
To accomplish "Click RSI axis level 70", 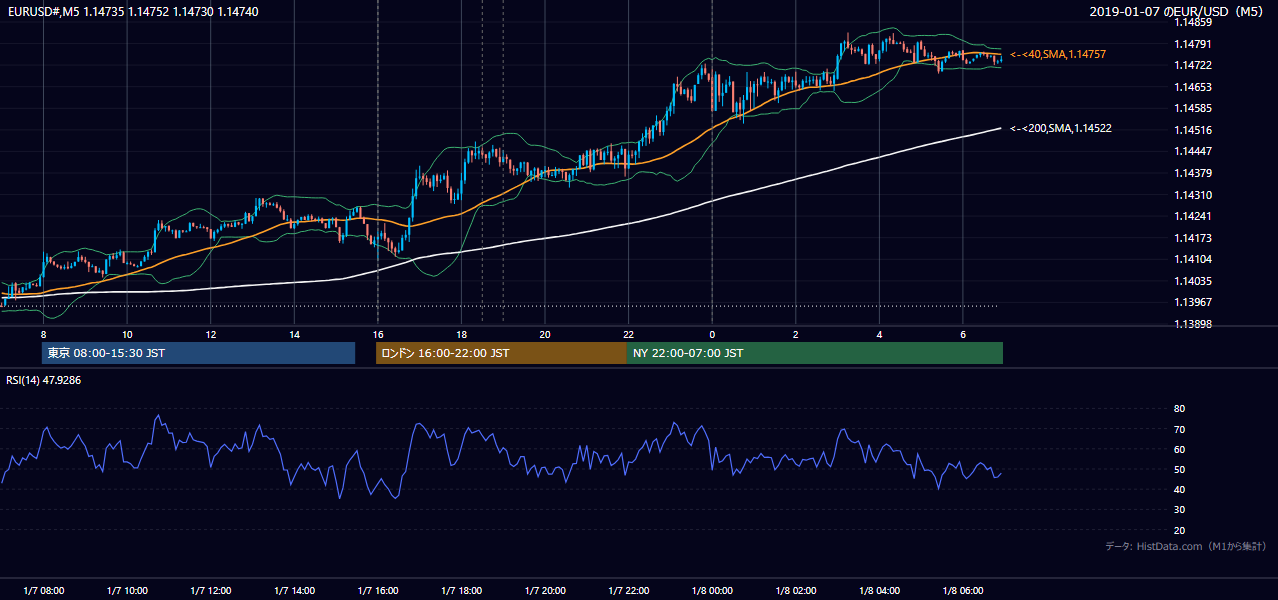I will tap(1180, 429).
